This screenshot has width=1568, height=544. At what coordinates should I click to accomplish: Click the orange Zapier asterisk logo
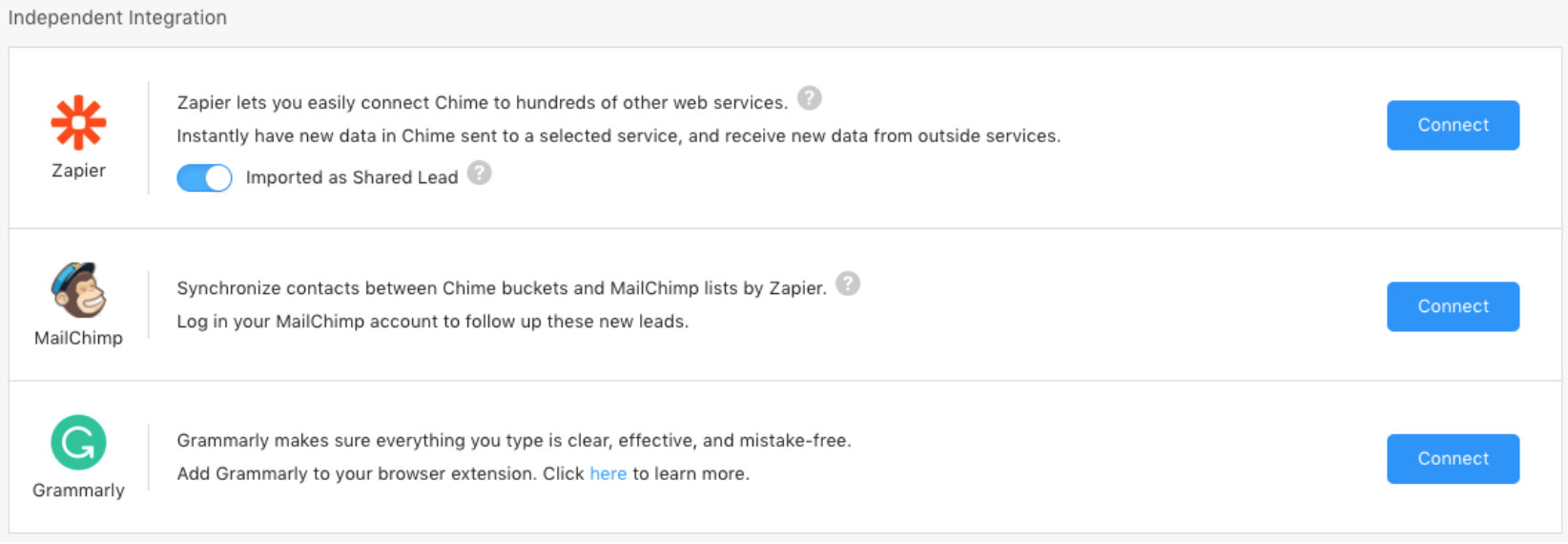78,123
